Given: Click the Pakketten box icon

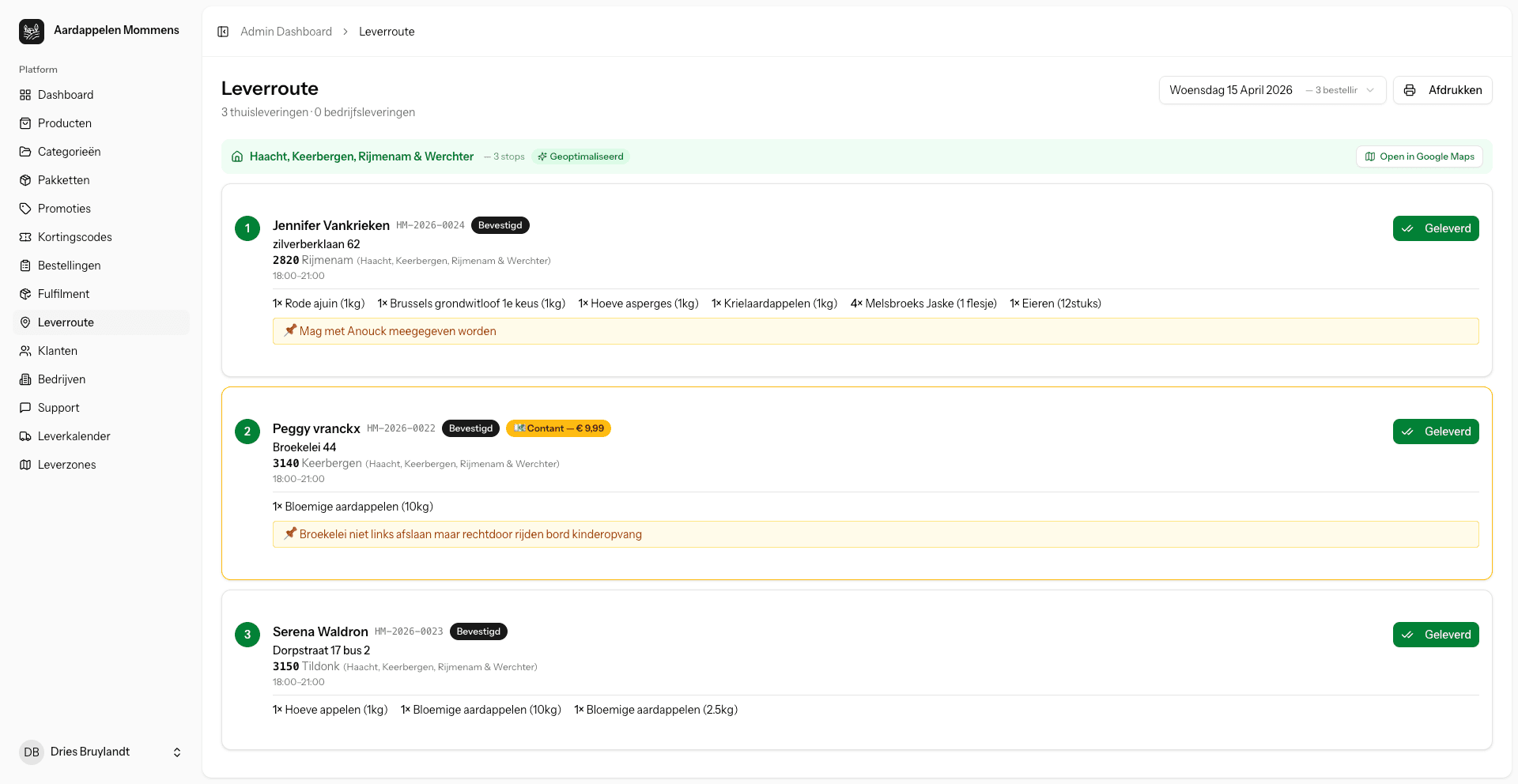Looking at the screenshot, I should click(25, 180).
